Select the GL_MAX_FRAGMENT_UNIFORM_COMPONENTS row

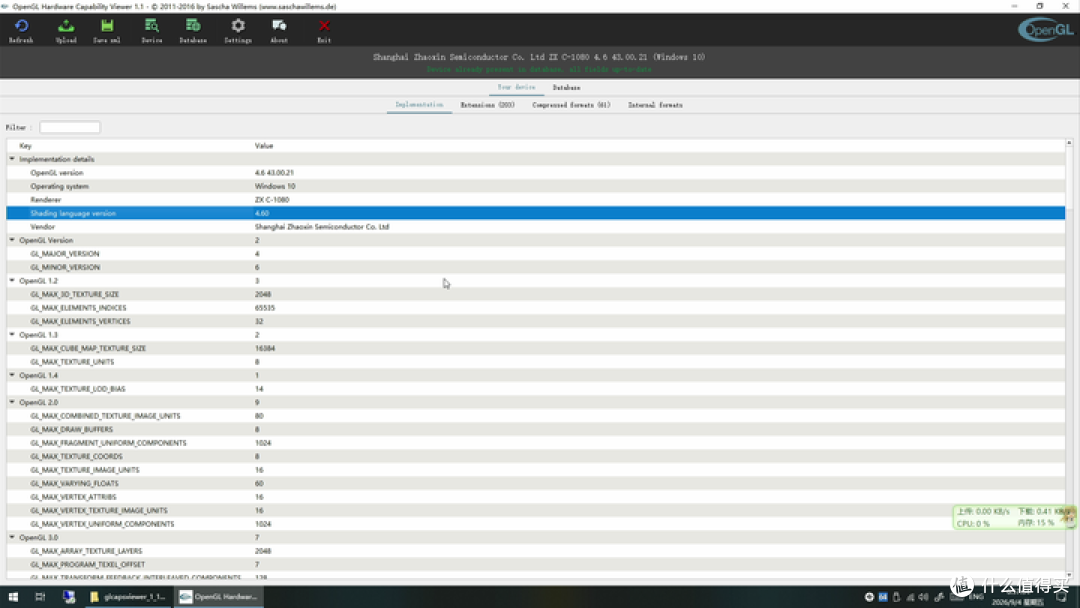536,443
